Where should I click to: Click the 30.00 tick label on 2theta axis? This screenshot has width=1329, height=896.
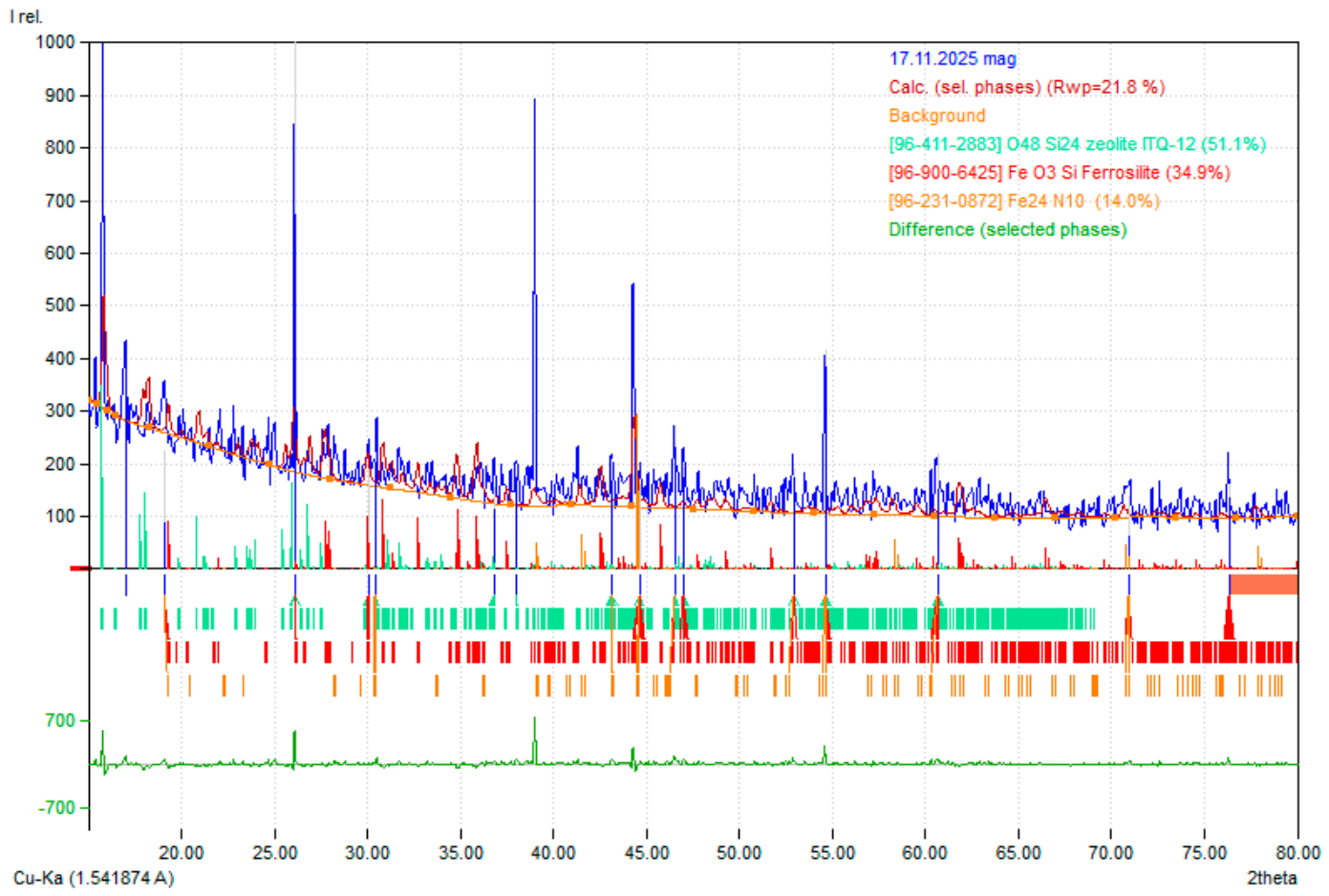pos(367,853)
